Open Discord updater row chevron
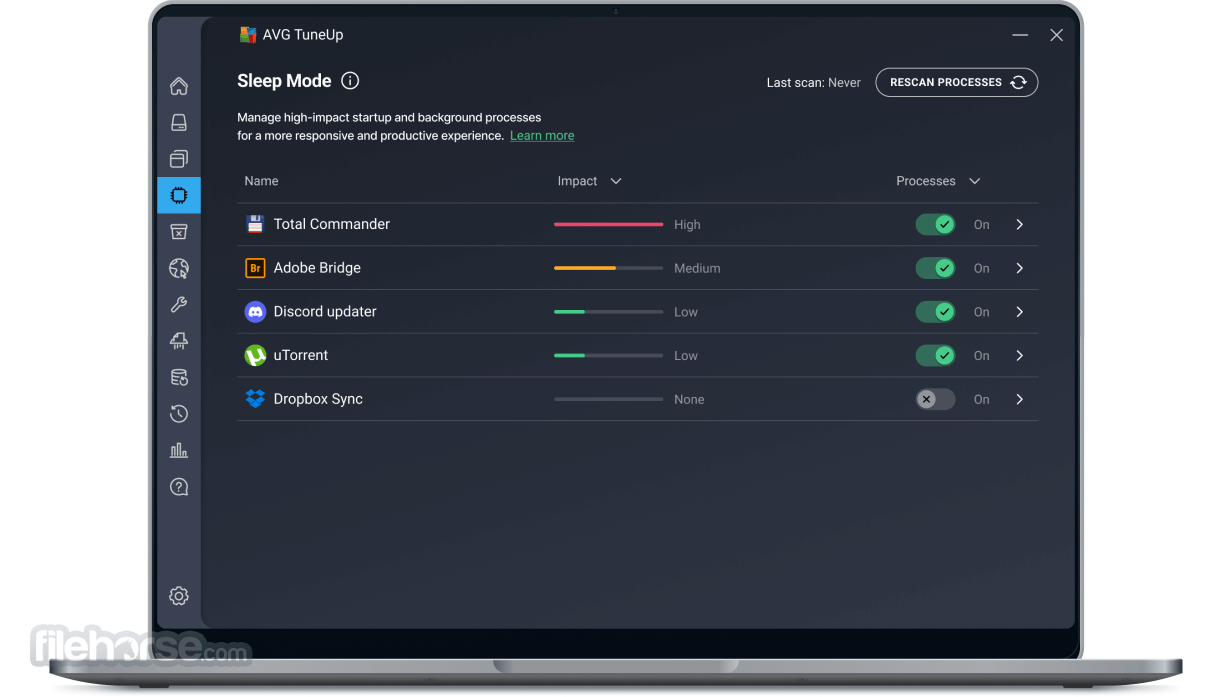The height and width of the screenshot is (697, 1232). click(x=1020, y=312)
